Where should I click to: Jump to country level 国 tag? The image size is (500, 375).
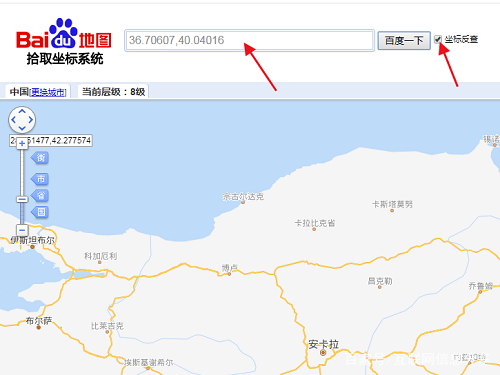40,212
